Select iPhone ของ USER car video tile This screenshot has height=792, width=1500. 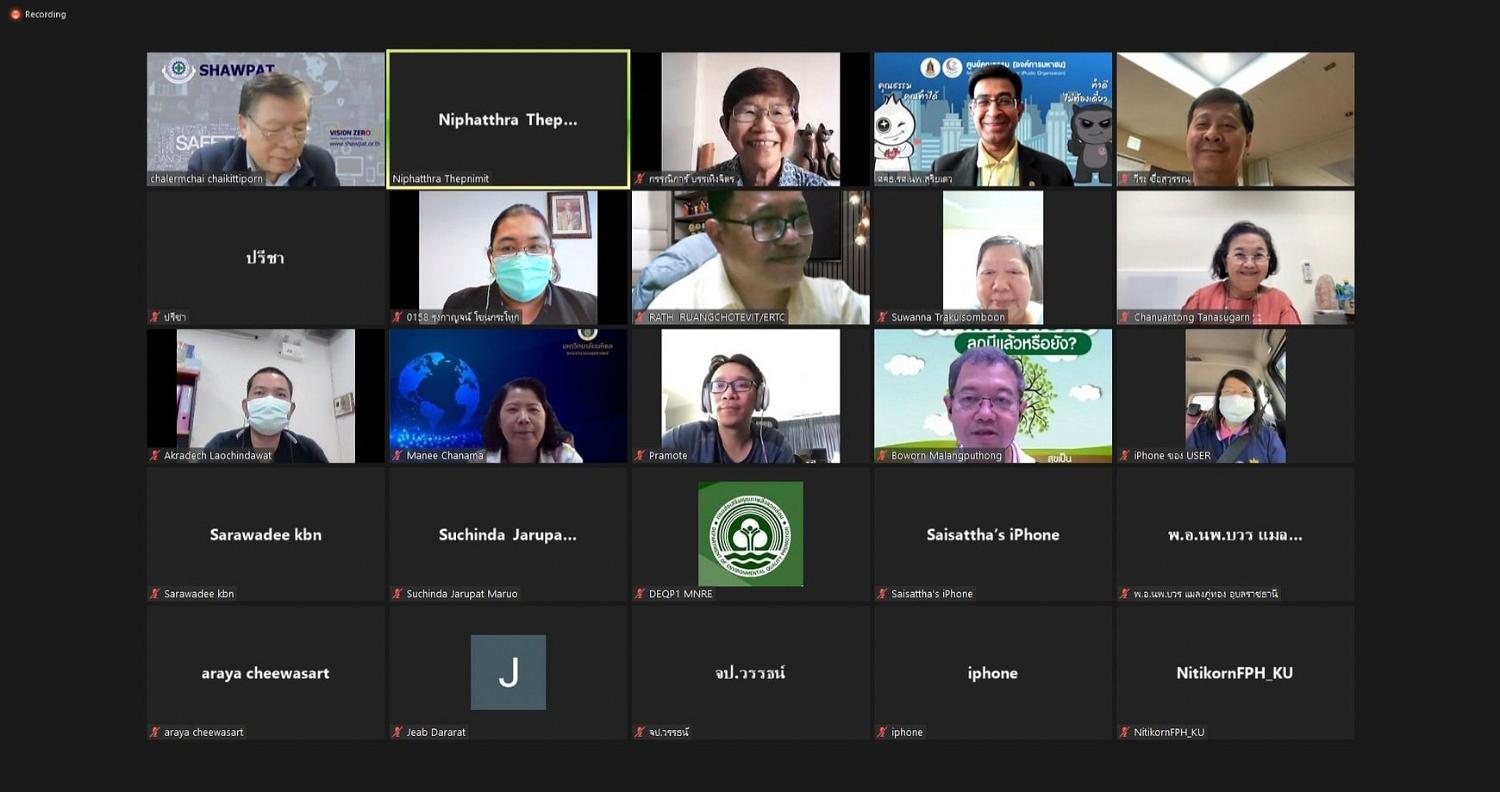click(x=1235, y=396)
